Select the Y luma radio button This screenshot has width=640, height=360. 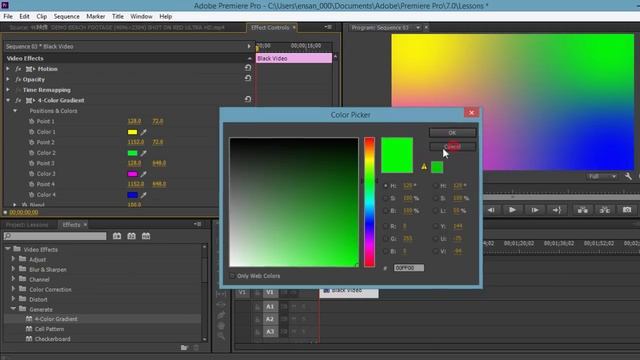pos(436,226)
